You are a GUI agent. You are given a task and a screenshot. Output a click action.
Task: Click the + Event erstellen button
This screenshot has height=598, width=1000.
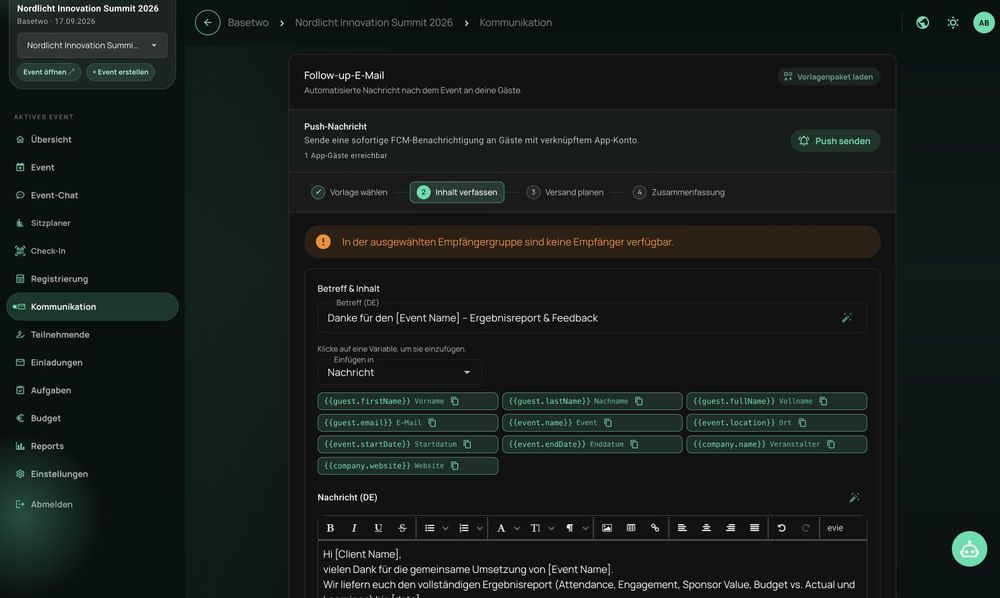121,72
